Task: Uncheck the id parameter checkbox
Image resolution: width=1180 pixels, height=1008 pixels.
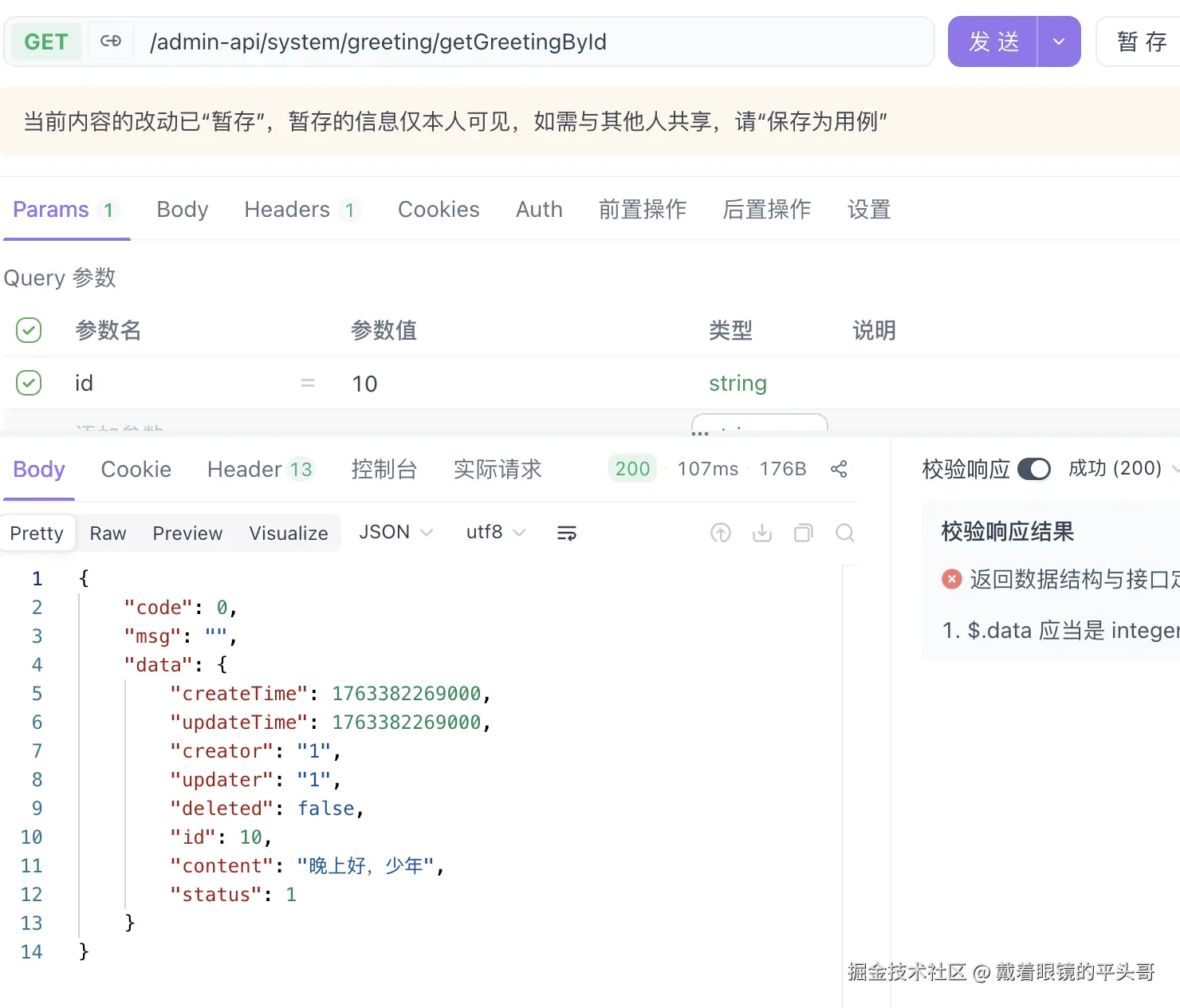Action: click(x=29, y=383)
